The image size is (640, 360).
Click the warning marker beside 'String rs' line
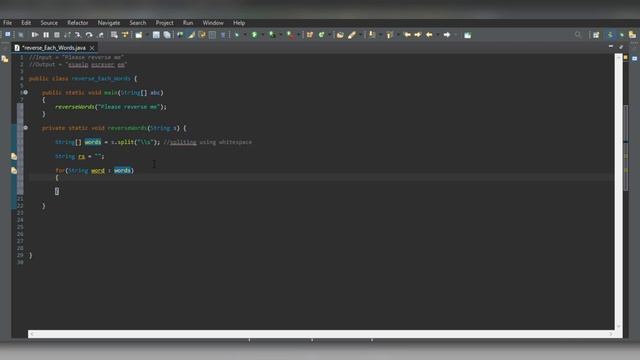tap(14, 156)
